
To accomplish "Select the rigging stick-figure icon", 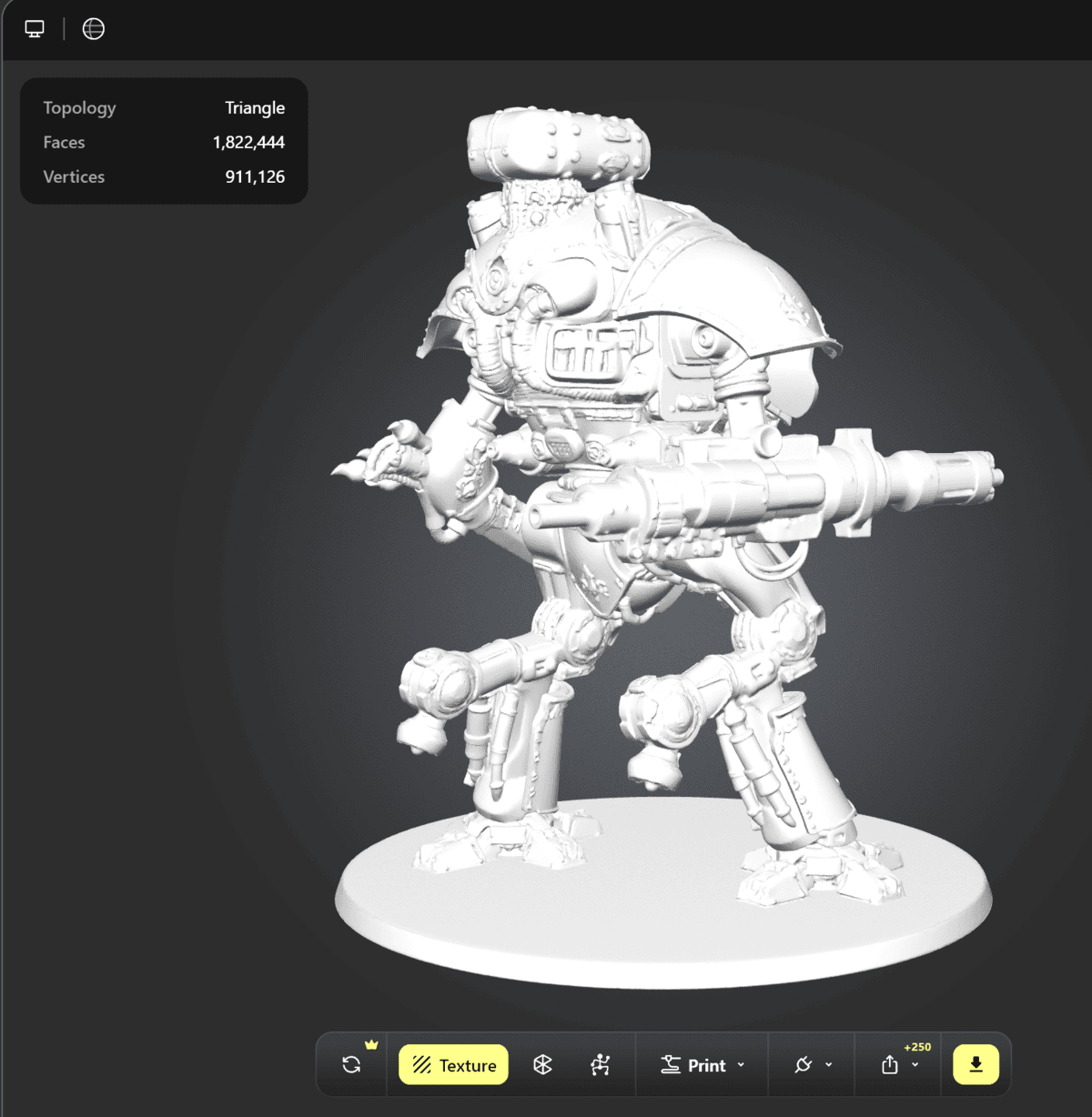I will pyautogui.click(x=600, y=1065).
